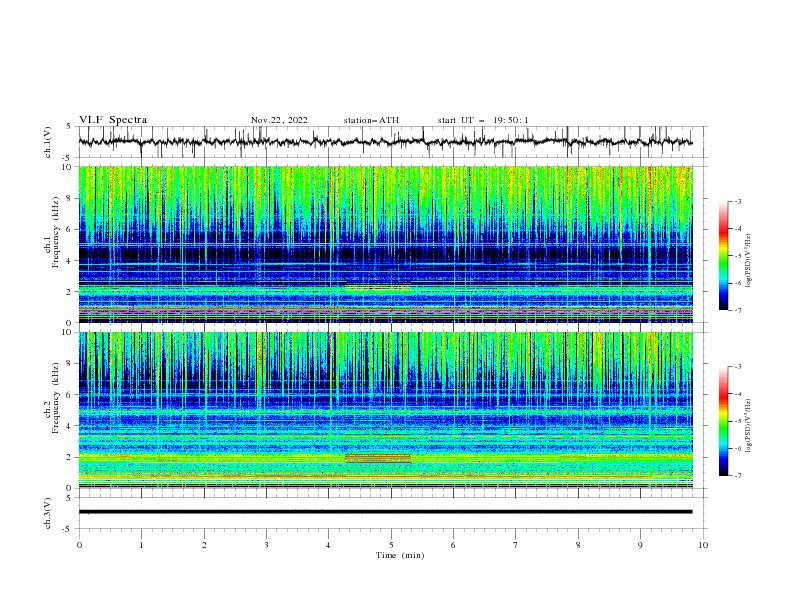Click the "7" tick on the time axis
This screenshot has height=612, width=792.
coord(516,545)
